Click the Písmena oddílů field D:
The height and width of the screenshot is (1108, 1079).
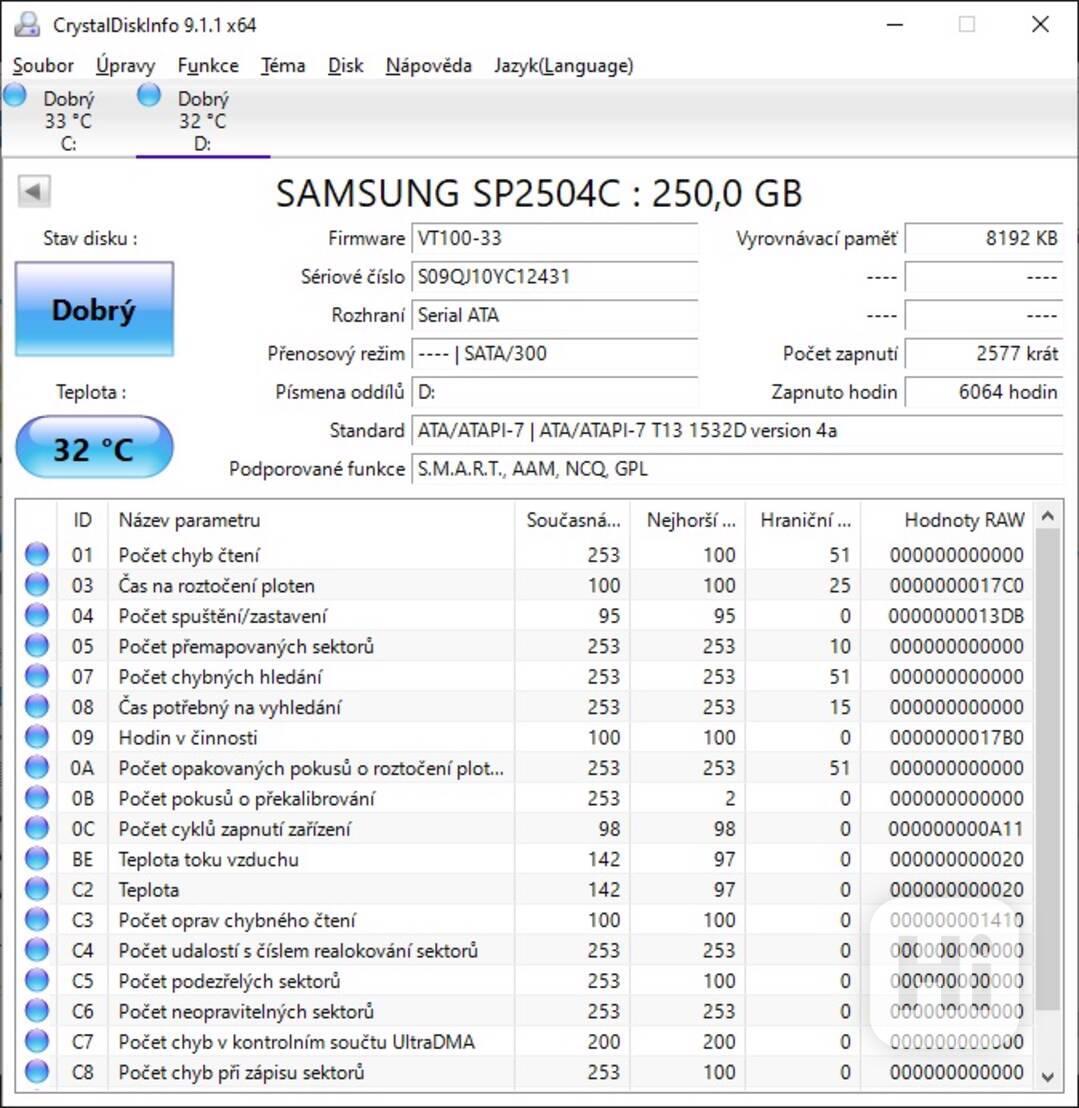tap(555, 391)
